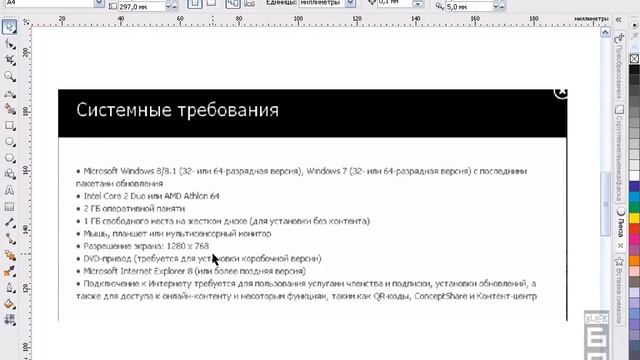Screen dimensions: 640x360
Task: Select the Crop tool
Action: (9, 60)
